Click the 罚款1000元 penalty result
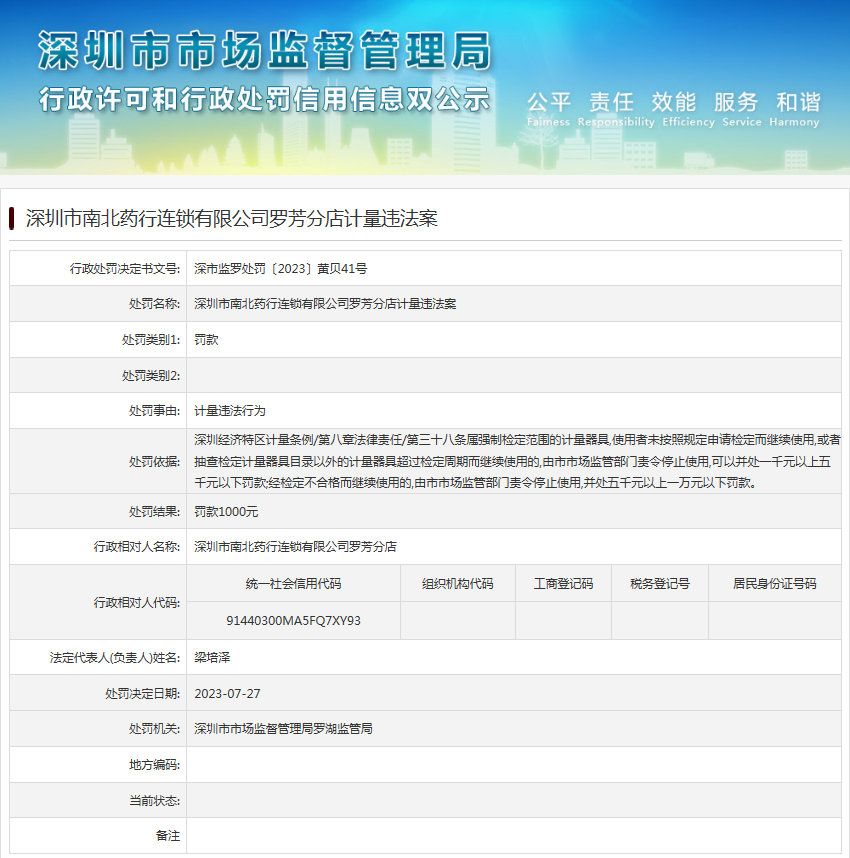 226,511
